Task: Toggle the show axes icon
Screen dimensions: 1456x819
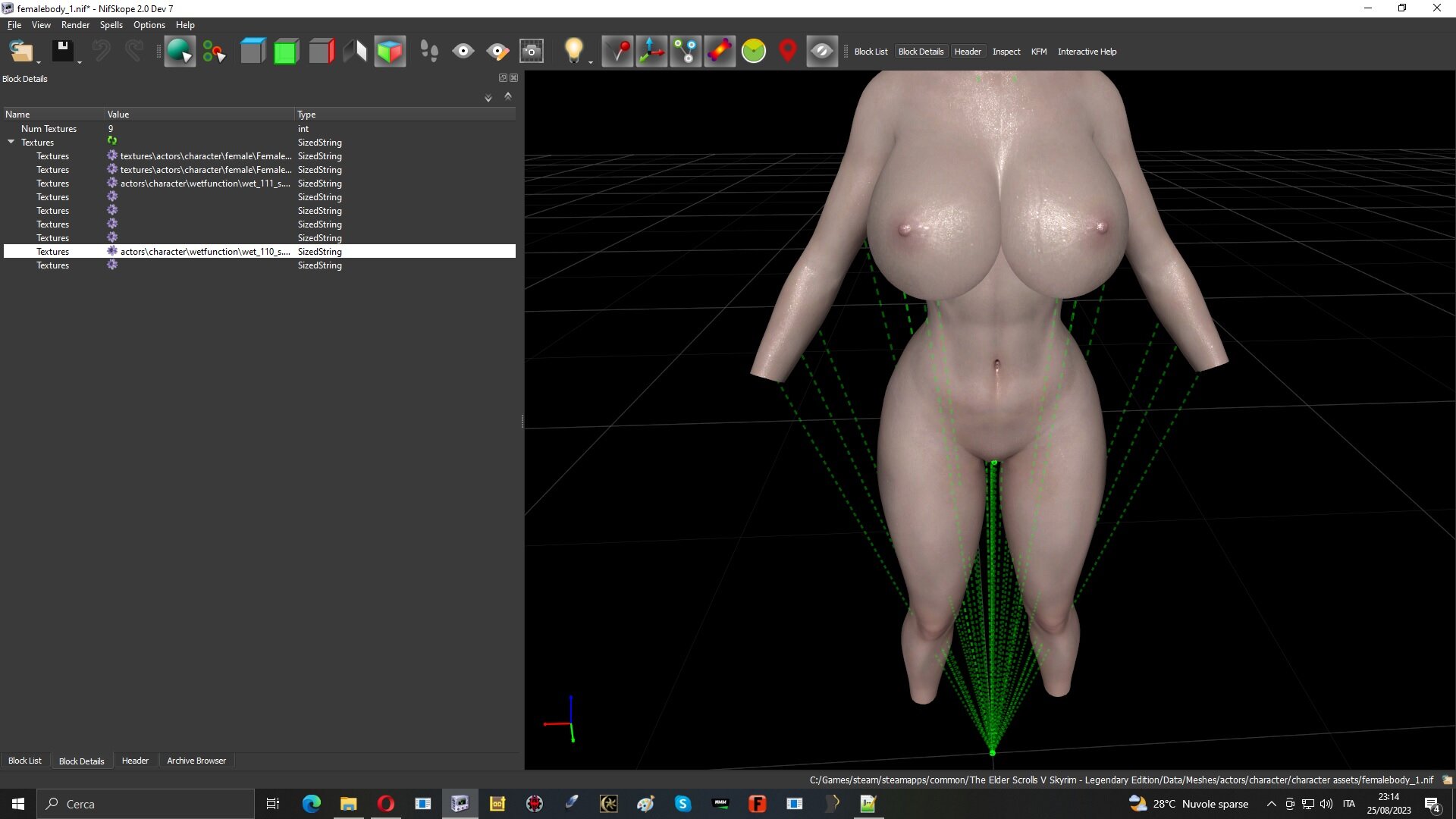Action: click(x=651, y=52)
